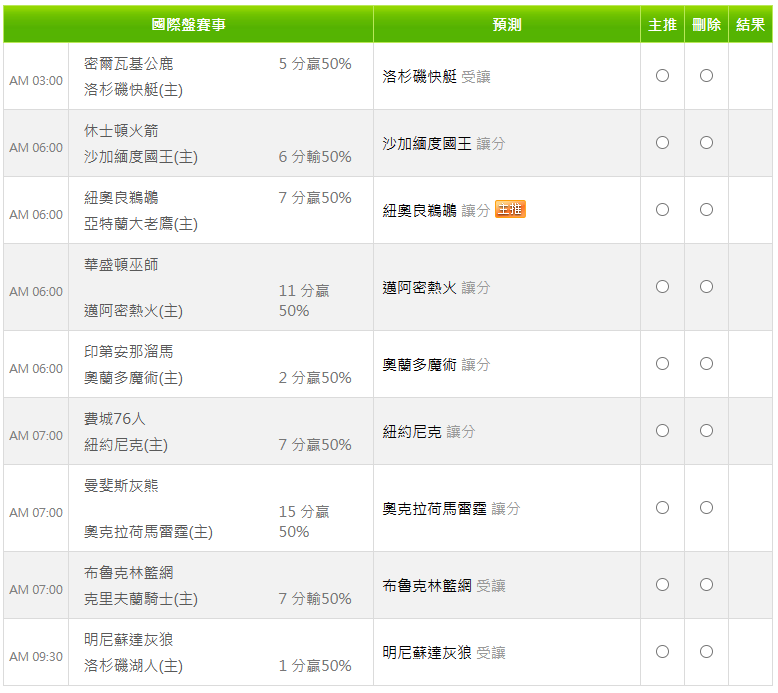The height and width of the screenshot is (693, 778).
Task: Select 刪除 radio for 紐約尼克 讓分 row
Action: coord(706,431)
